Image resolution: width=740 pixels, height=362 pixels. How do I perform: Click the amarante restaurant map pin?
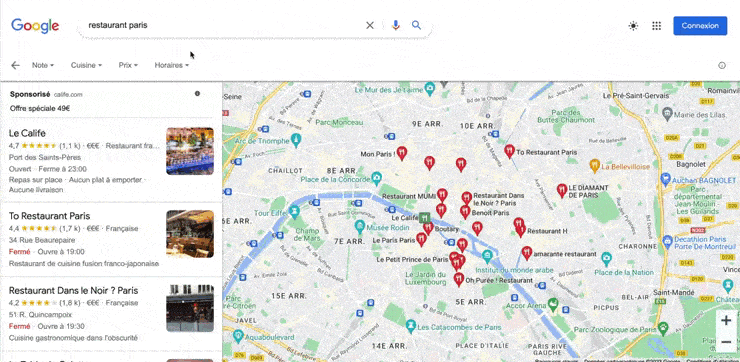(527, 253)
